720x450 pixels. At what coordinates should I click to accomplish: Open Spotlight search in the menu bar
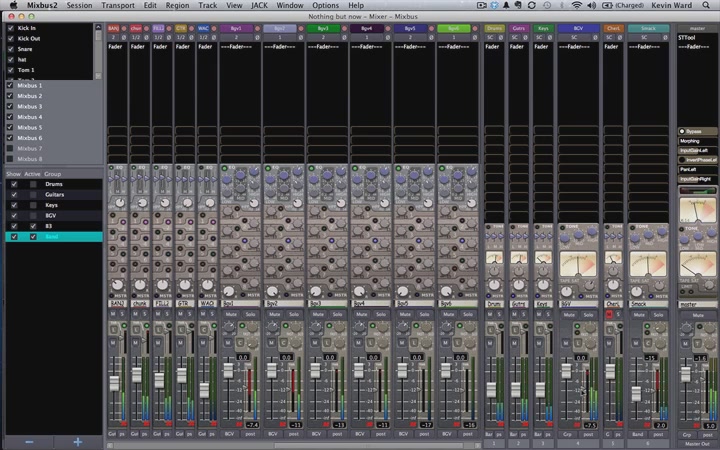click(x=706, y=6)
